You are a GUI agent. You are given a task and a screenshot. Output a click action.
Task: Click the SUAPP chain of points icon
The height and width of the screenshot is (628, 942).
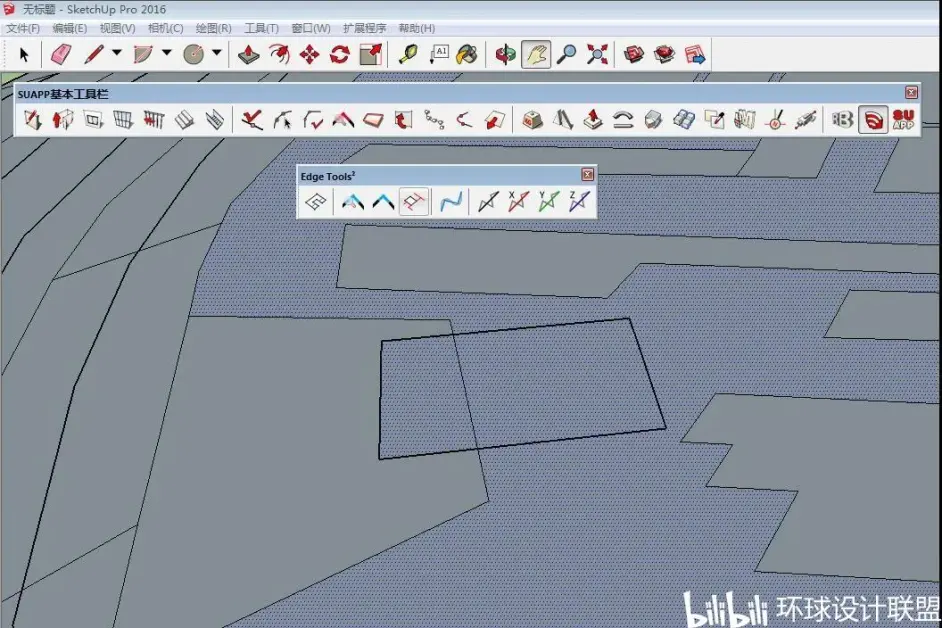point(434,120)
